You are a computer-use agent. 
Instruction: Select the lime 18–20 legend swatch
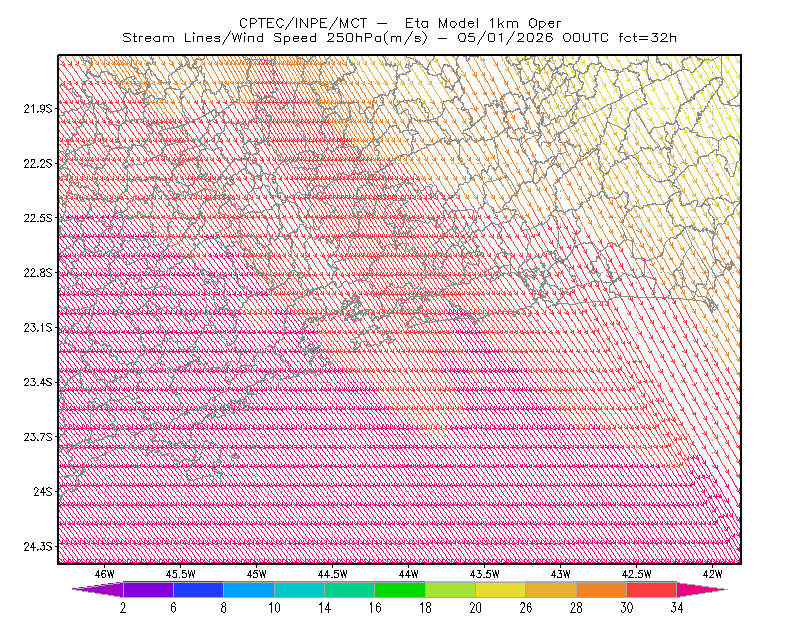point(451,589)
